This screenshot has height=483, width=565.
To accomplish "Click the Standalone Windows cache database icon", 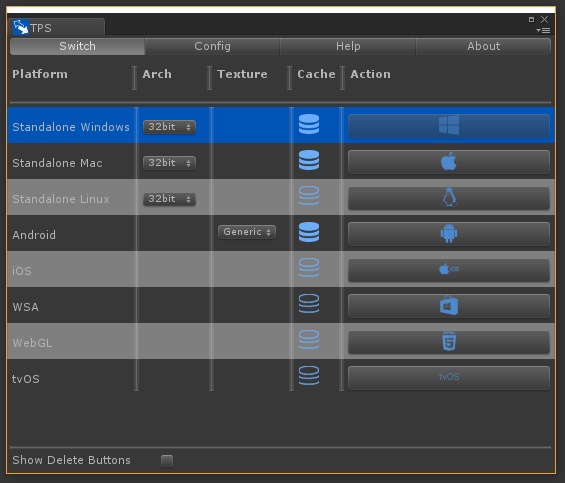I will (x=309, y=124).
